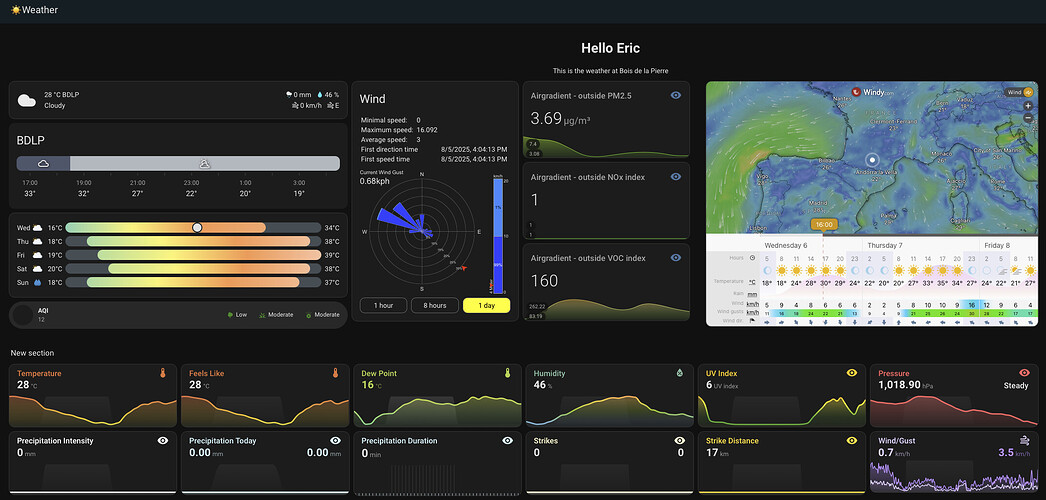Click the cloudy segment icon in hourly forecast bar

coord(43,163)
